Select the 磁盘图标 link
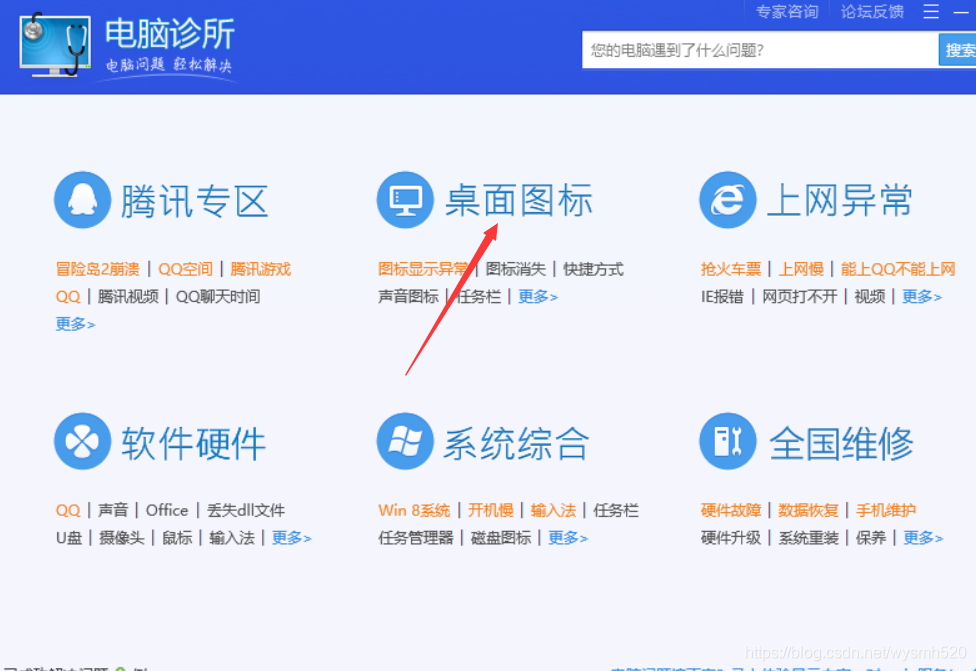Image resolution: width=976 pixels, height=671 pixels. tap(501, 538)
